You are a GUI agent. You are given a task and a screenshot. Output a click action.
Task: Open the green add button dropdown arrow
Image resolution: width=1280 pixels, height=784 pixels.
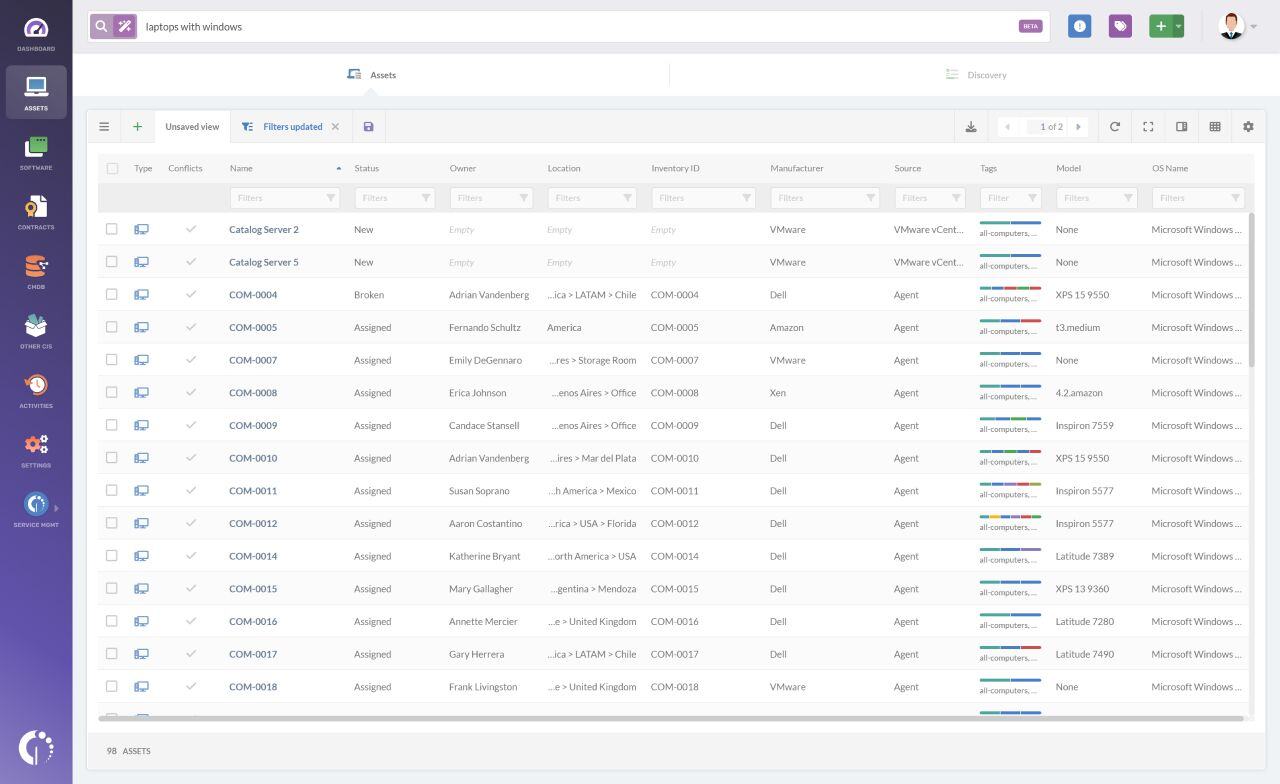tap(1179, 27)
